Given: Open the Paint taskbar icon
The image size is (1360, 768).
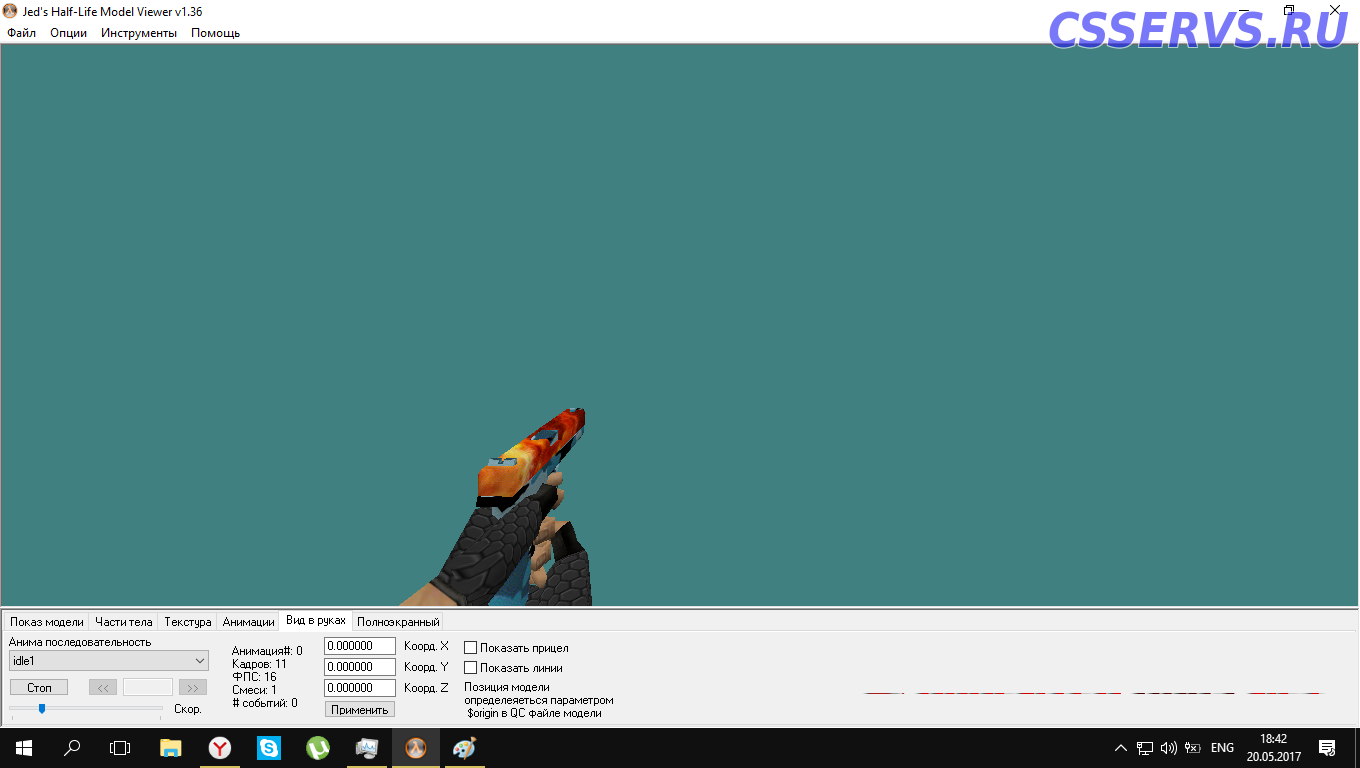Looking at the screenshot, I should coord(464,748).
